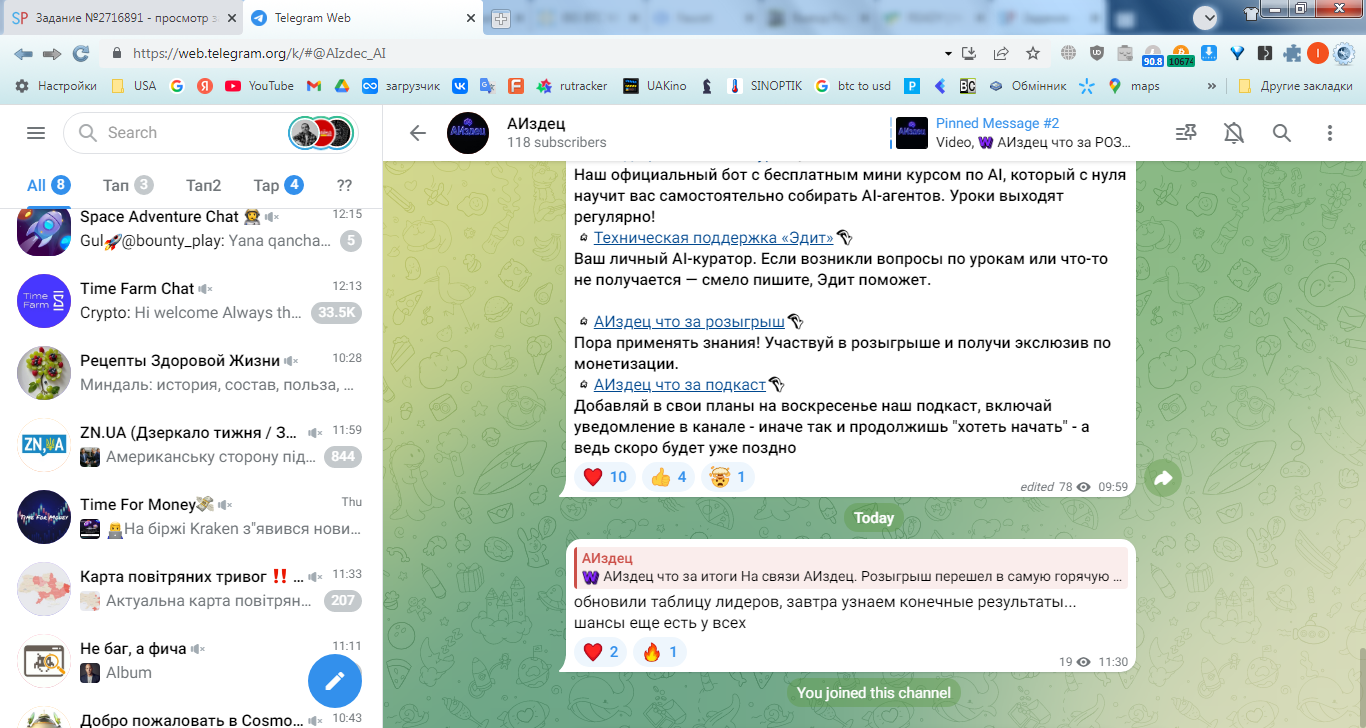Open the Другие закладки folder
This screenshot has width=1366, height=728.
pos(1295,86)
